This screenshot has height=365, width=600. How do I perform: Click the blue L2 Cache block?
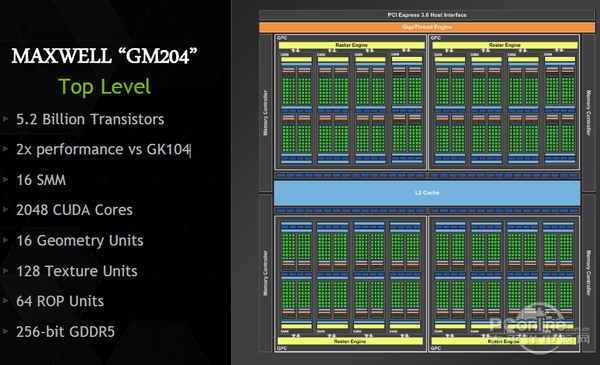pos(427,193)
